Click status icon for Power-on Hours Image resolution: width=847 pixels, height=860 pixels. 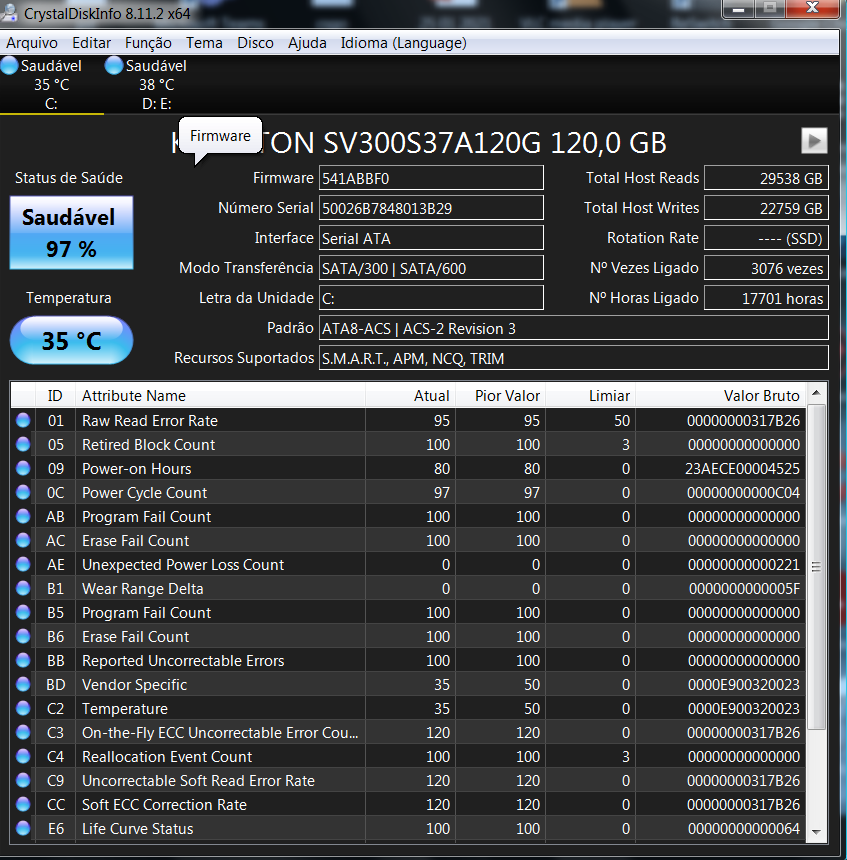(23, 468)
